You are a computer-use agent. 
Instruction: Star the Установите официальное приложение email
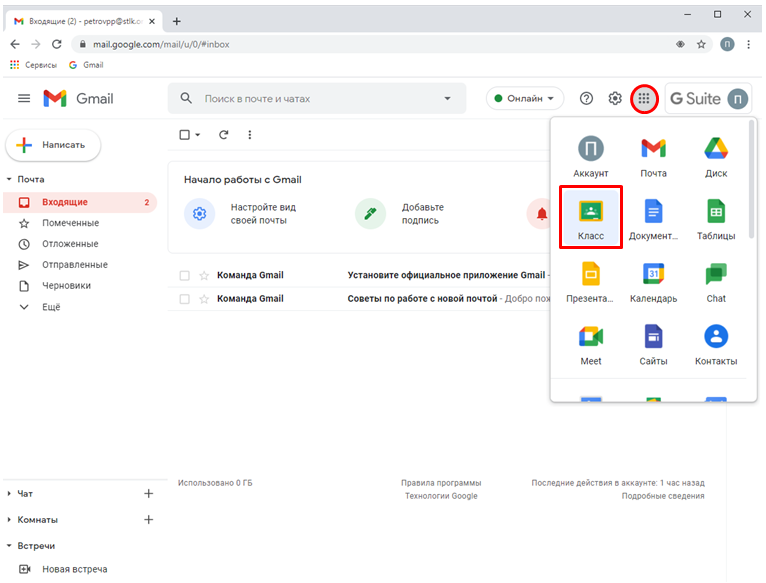click(x=204, y=276)
